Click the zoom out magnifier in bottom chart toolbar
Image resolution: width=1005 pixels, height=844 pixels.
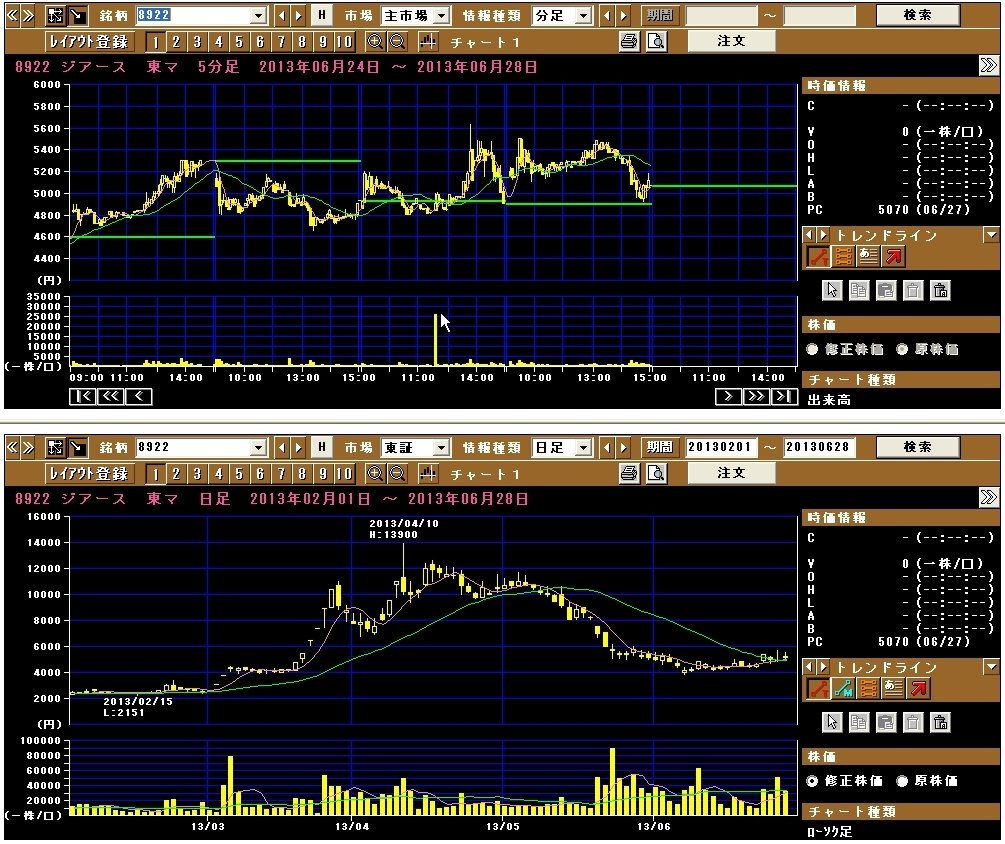397,473
